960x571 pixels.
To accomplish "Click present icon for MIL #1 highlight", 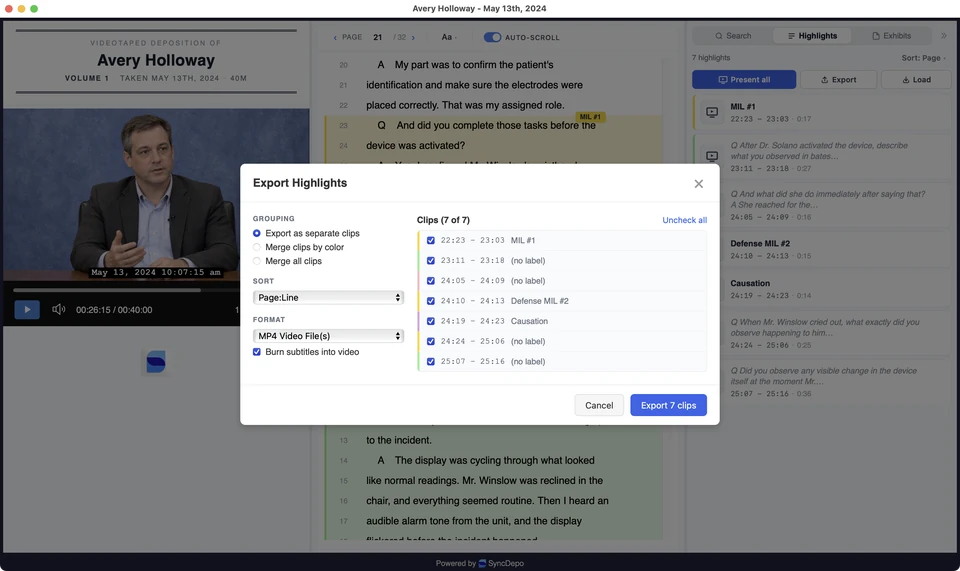I will tap(712, 112).
